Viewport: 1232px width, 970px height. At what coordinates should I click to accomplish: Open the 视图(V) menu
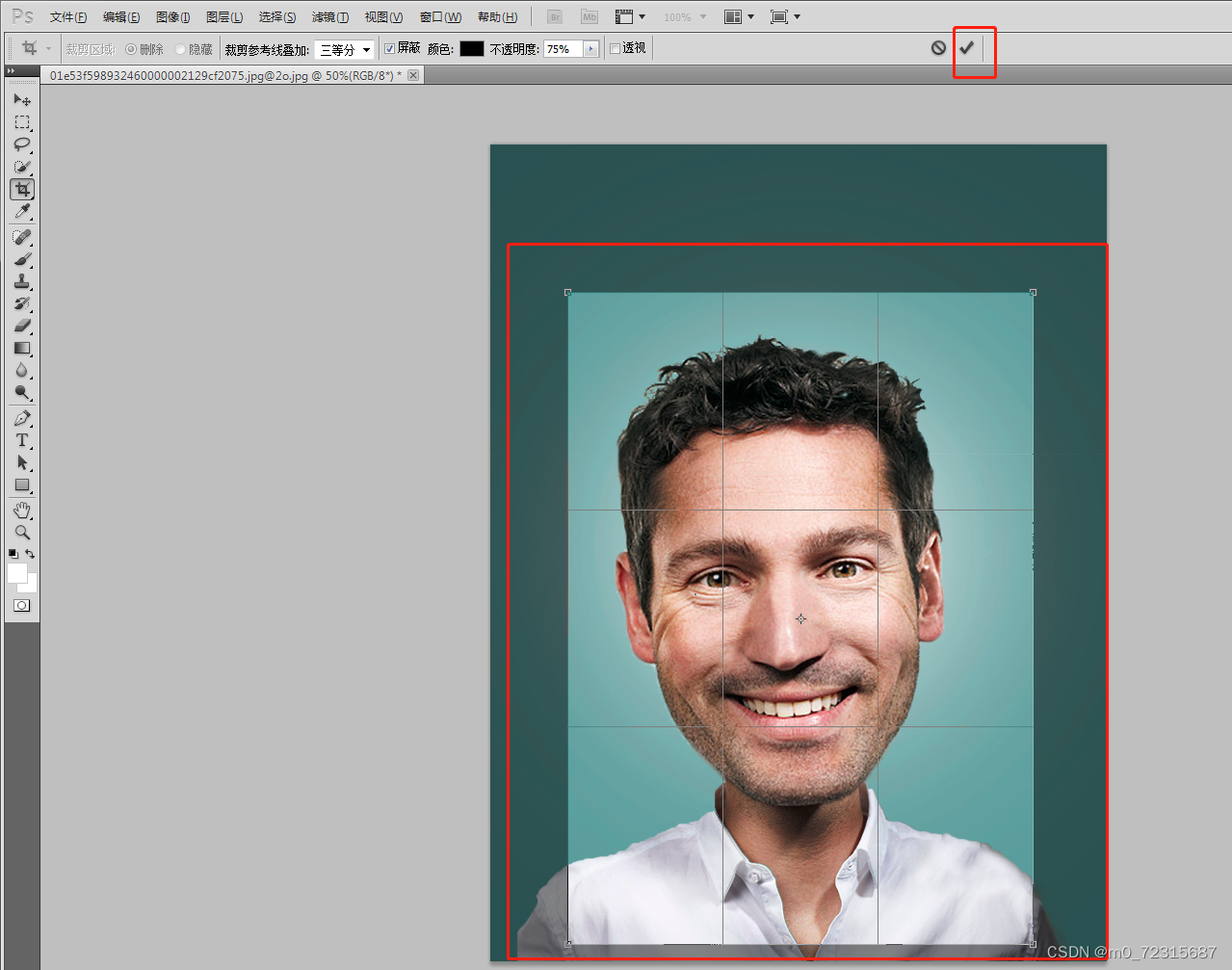coord(383,17)
